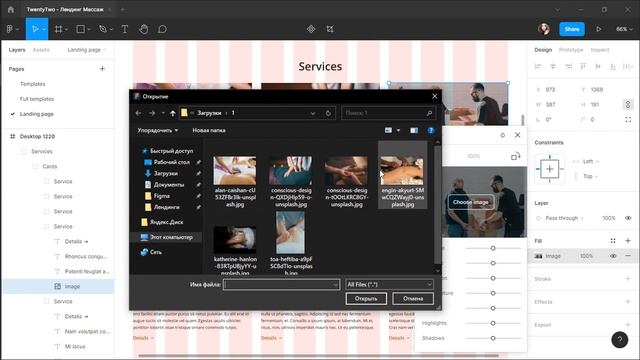Select the Frame tool
This screenshot has height=360, width=640.
click(x=59, y=29)
